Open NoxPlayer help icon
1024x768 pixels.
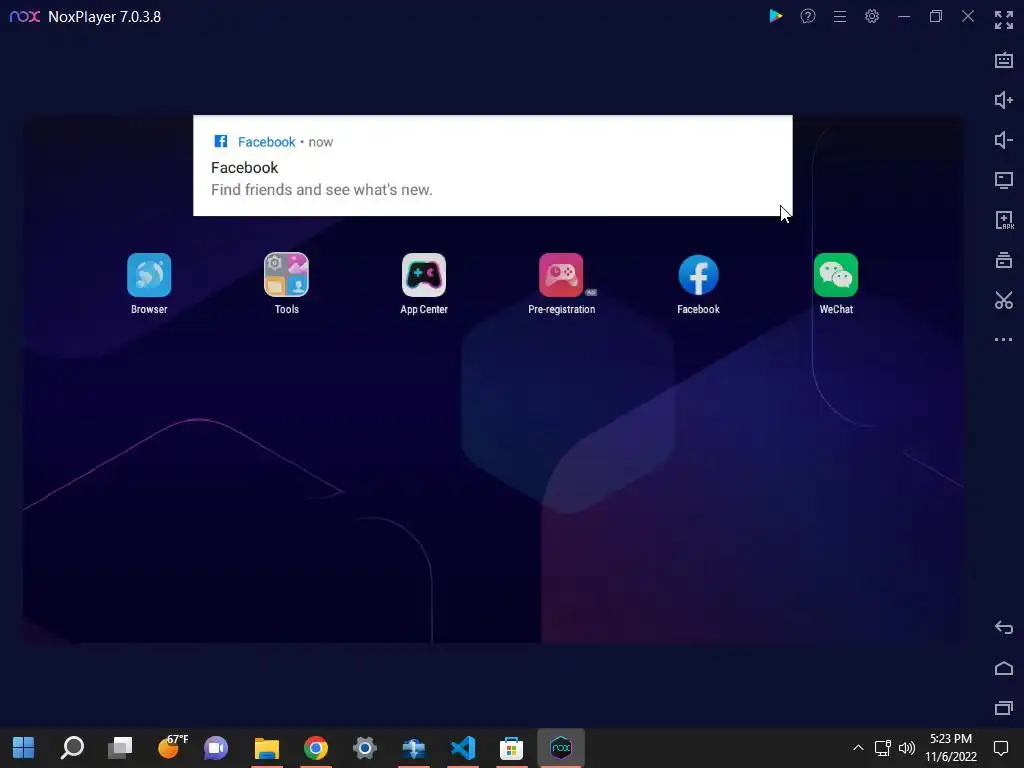[808, 16]
